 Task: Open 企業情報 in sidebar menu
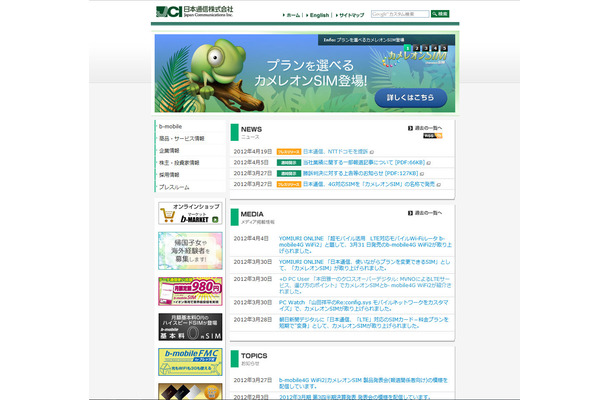click(169, 151)
